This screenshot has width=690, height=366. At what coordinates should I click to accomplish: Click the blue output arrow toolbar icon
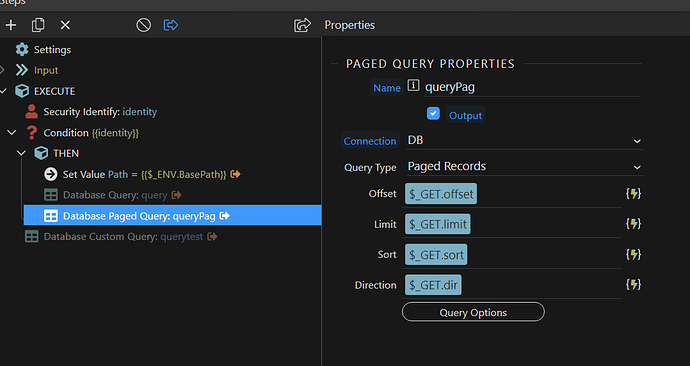click(x=171, y=25)
